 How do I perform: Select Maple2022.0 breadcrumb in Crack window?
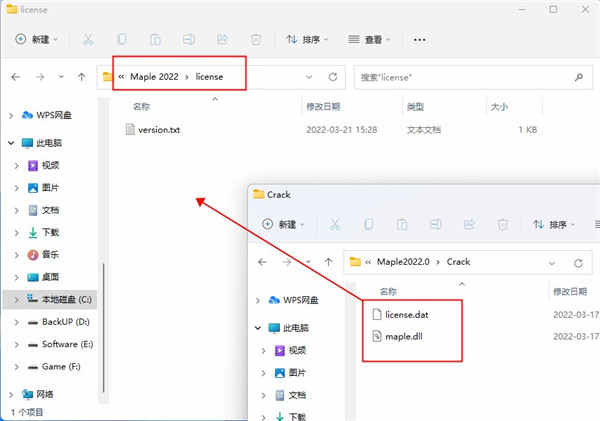pos(403,262)
